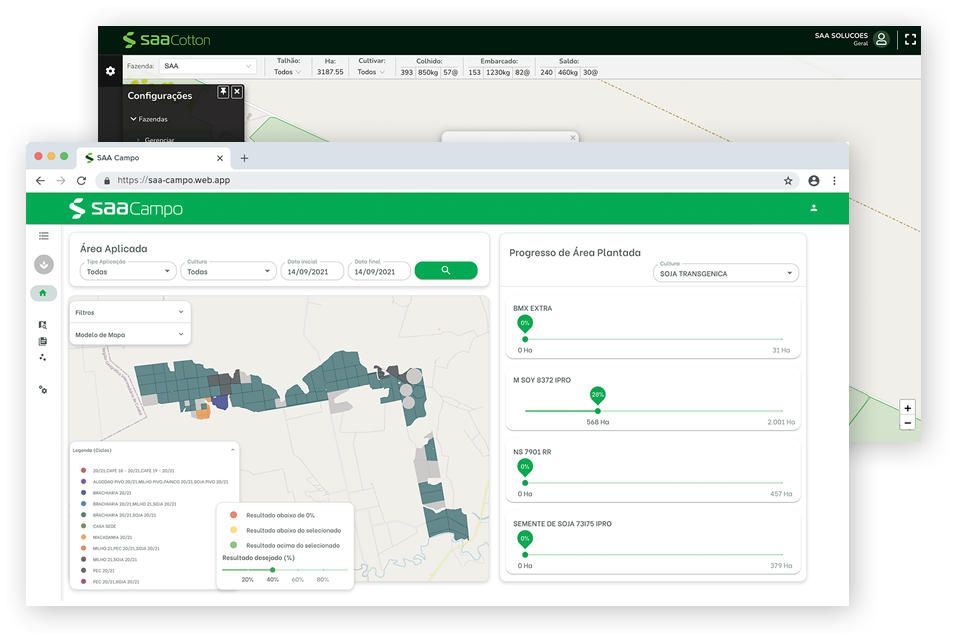
Task: Select the SAA Campo browser tab
Action: click(150, 158)
